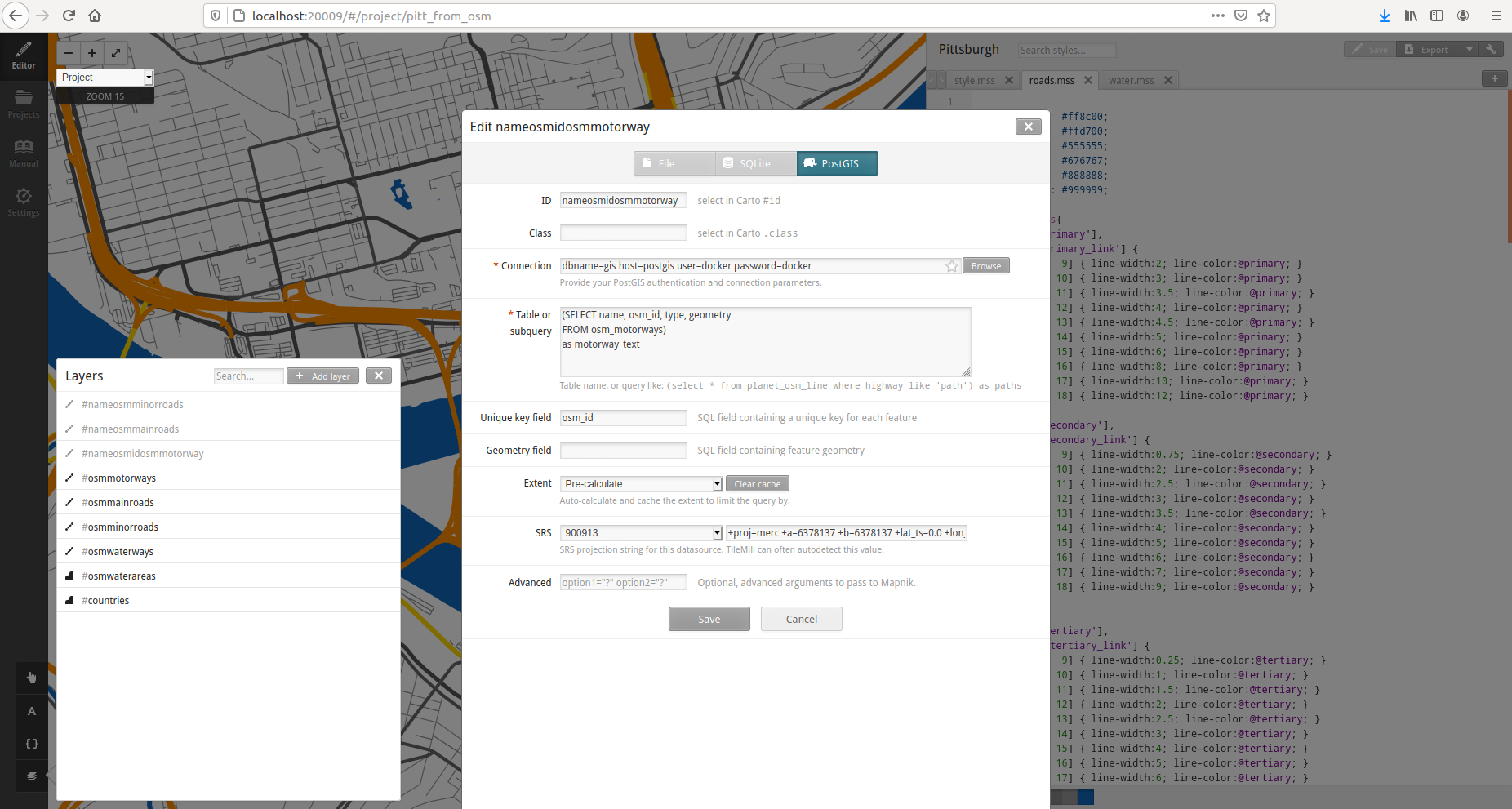Close the water.mss tab
Screen dimensions: 1512x809
pyautogui.click(x=1168, y=80)
